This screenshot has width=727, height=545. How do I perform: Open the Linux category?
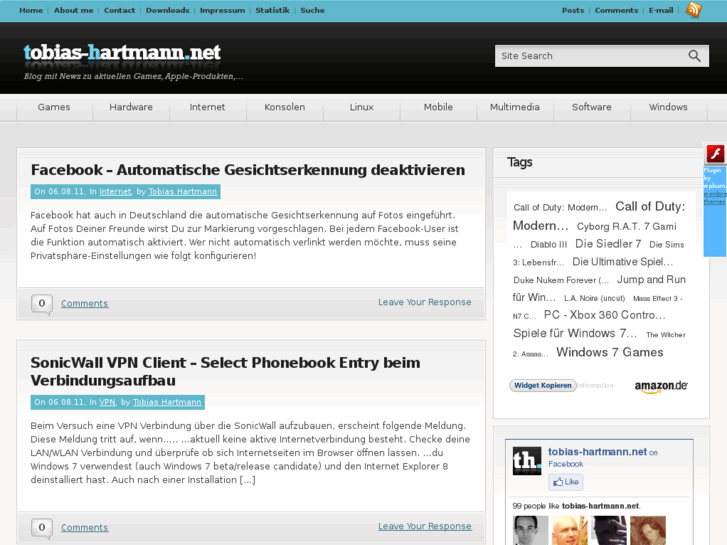[x=361, y=107]
